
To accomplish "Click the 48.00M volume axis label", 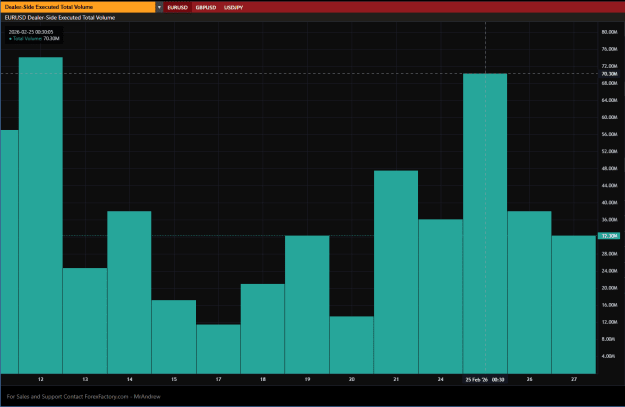I will 609,168.
